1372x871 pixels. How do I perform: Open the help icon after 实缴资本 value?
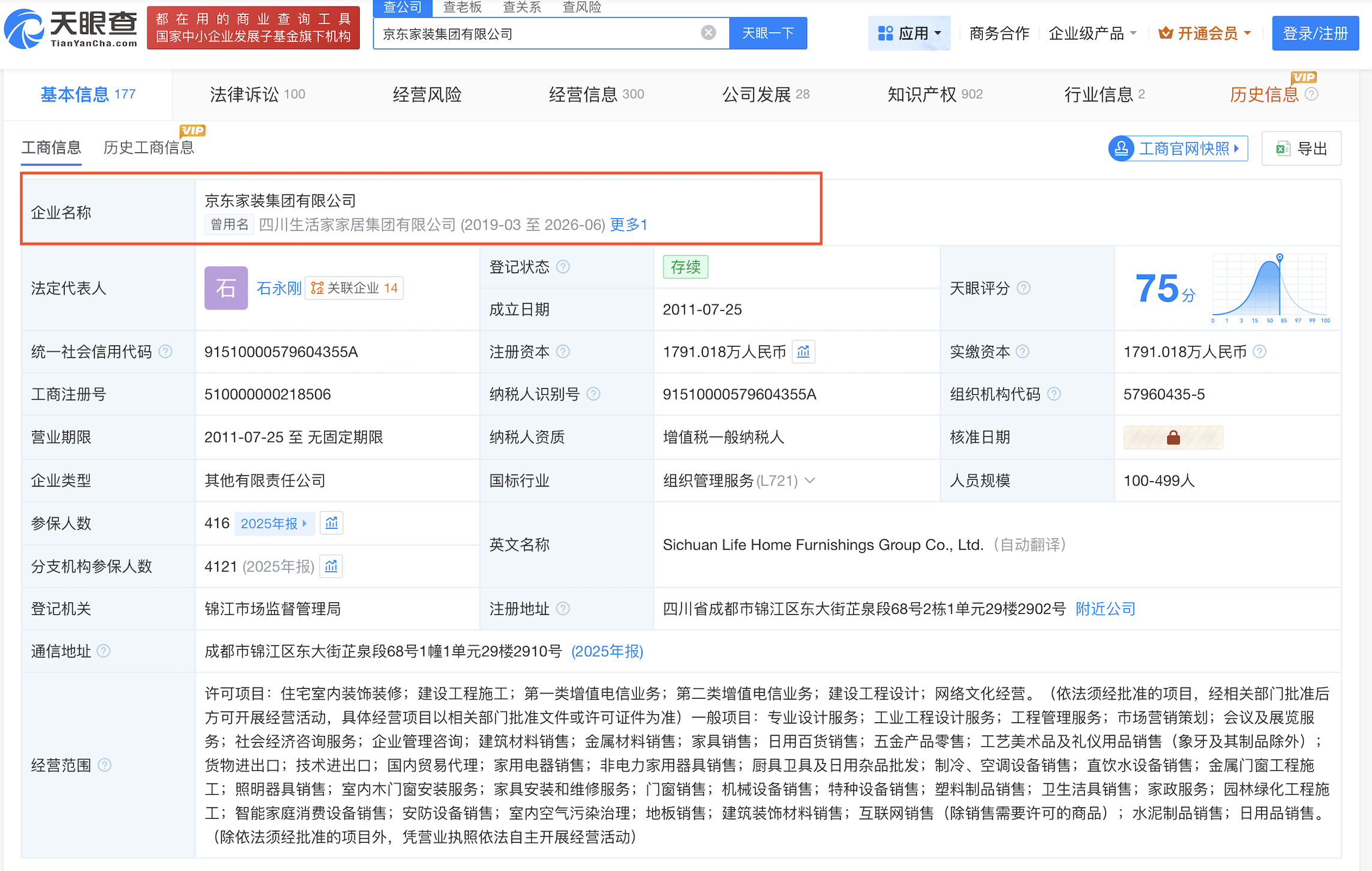(x=1259, y=352)
